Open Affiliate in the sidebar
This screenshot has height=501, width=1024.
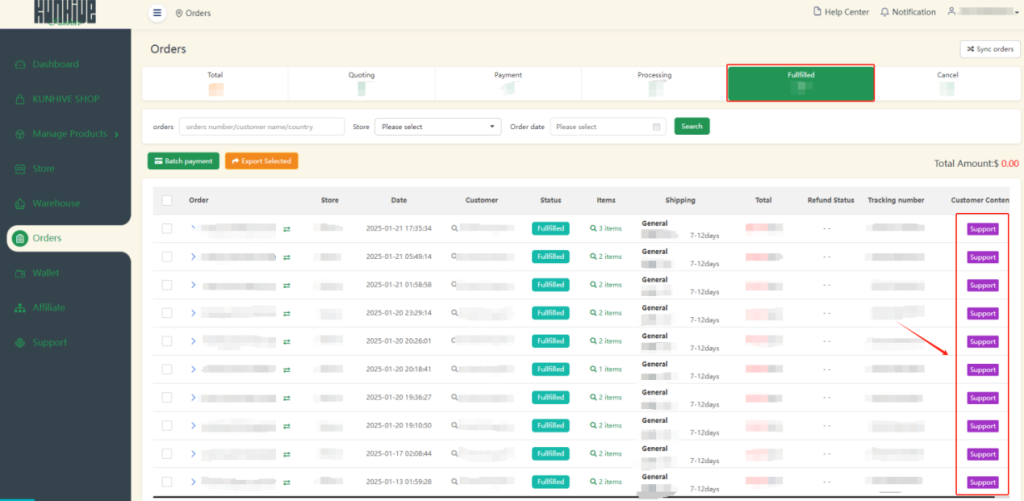pyautogui.click(x=48, y=308)
